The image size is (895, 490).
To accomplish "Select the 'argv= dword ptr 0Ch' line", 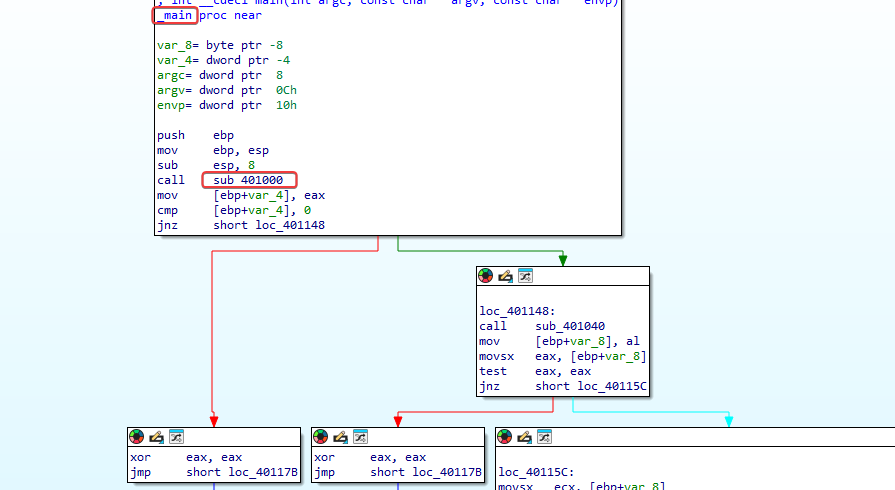I will 227,90.
